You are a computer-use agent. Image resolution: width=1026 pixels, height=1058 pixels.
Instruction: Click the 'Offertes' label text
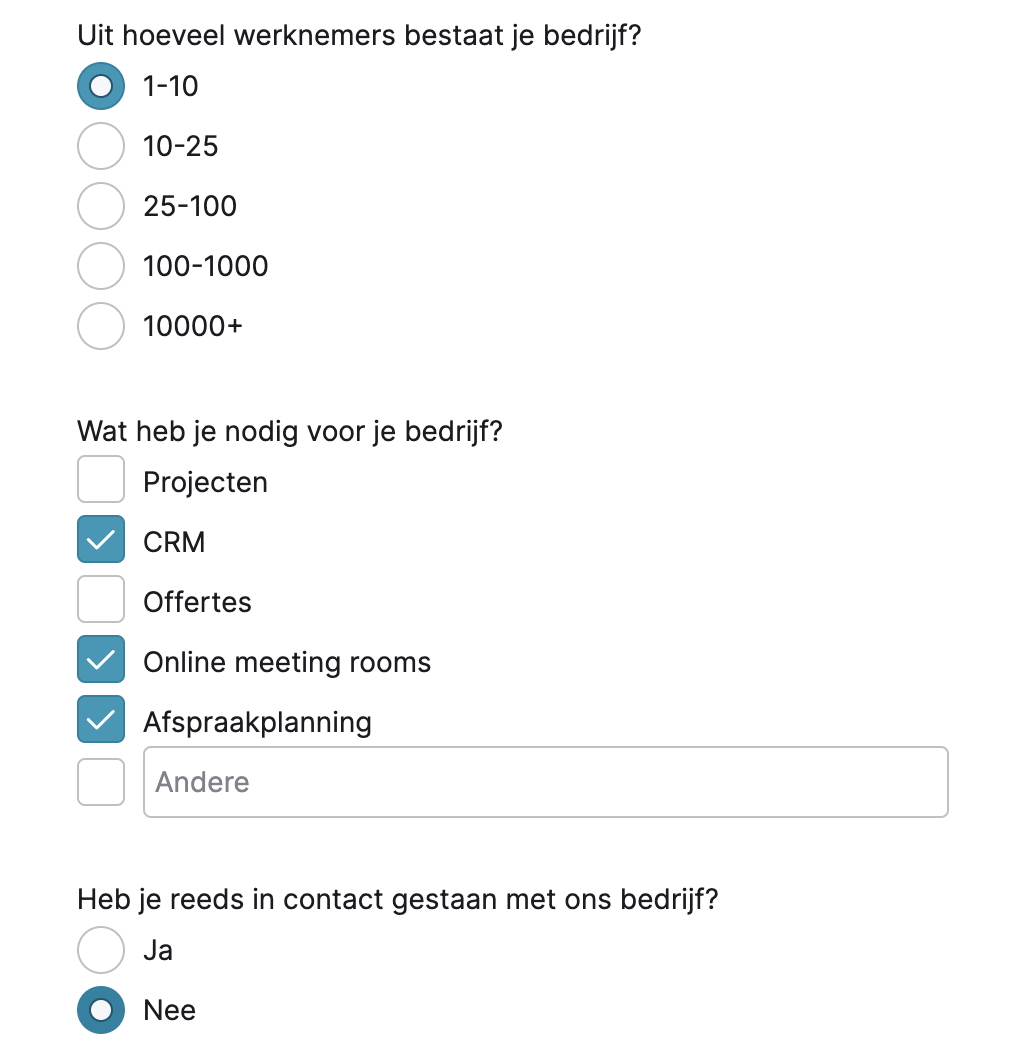click(197, 603)
